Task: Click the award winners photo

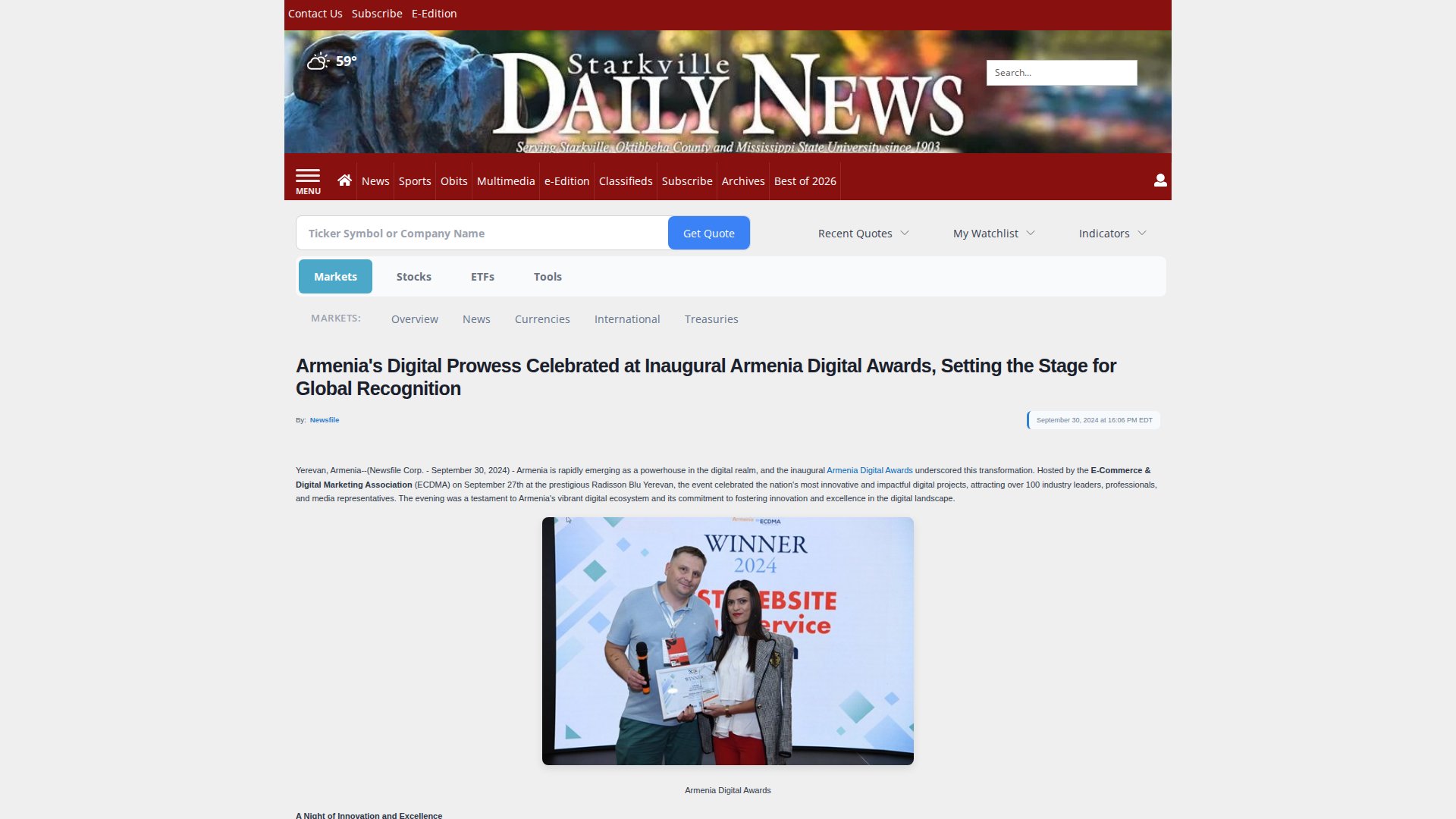Action: click(727, 640)
